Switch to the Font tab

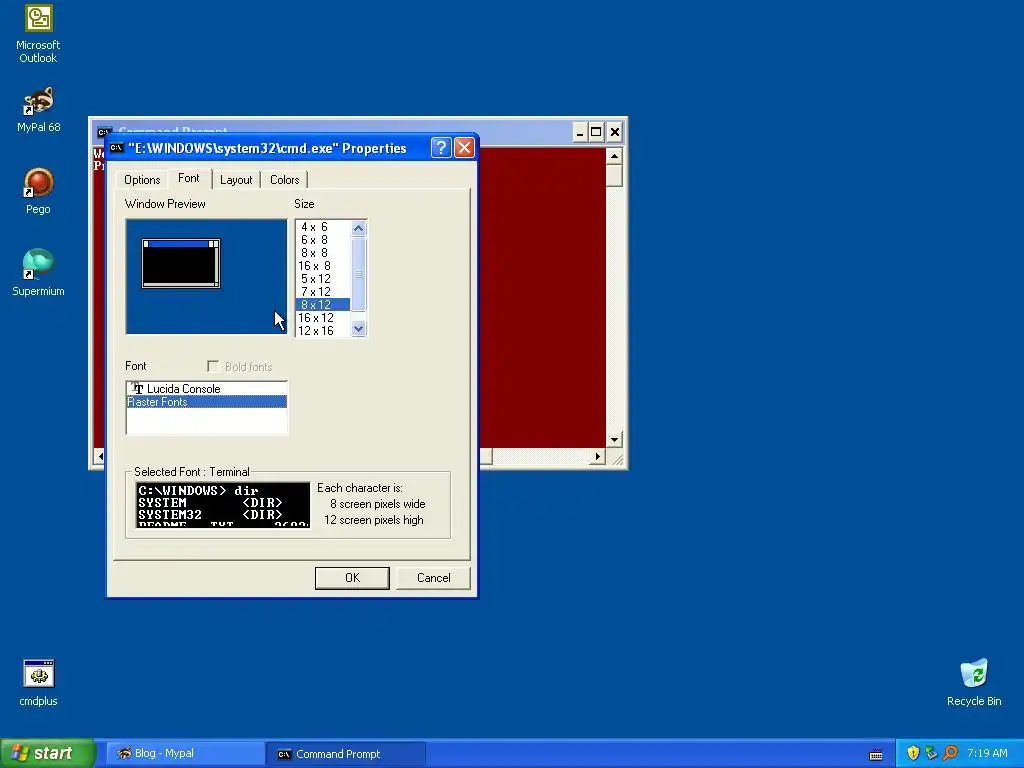pyautogui.click(x=189, y=178)
